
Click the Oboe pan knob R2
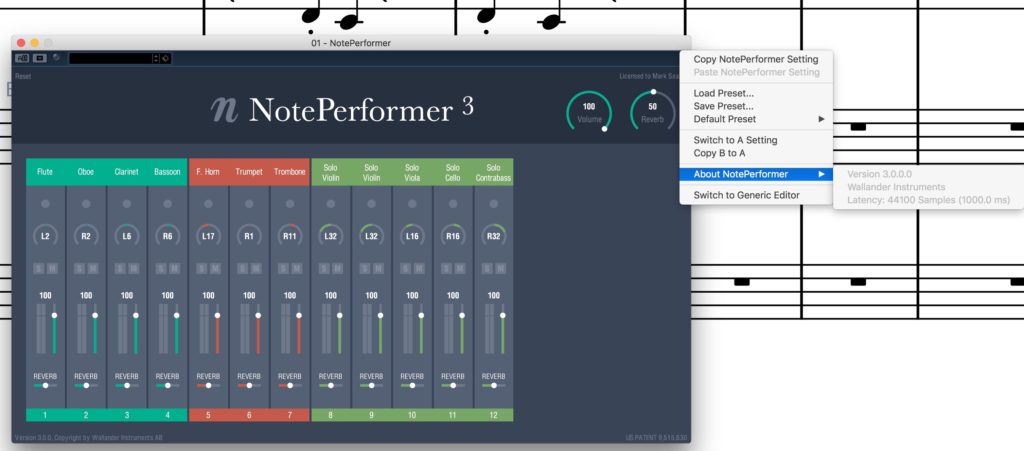[86, 236]
